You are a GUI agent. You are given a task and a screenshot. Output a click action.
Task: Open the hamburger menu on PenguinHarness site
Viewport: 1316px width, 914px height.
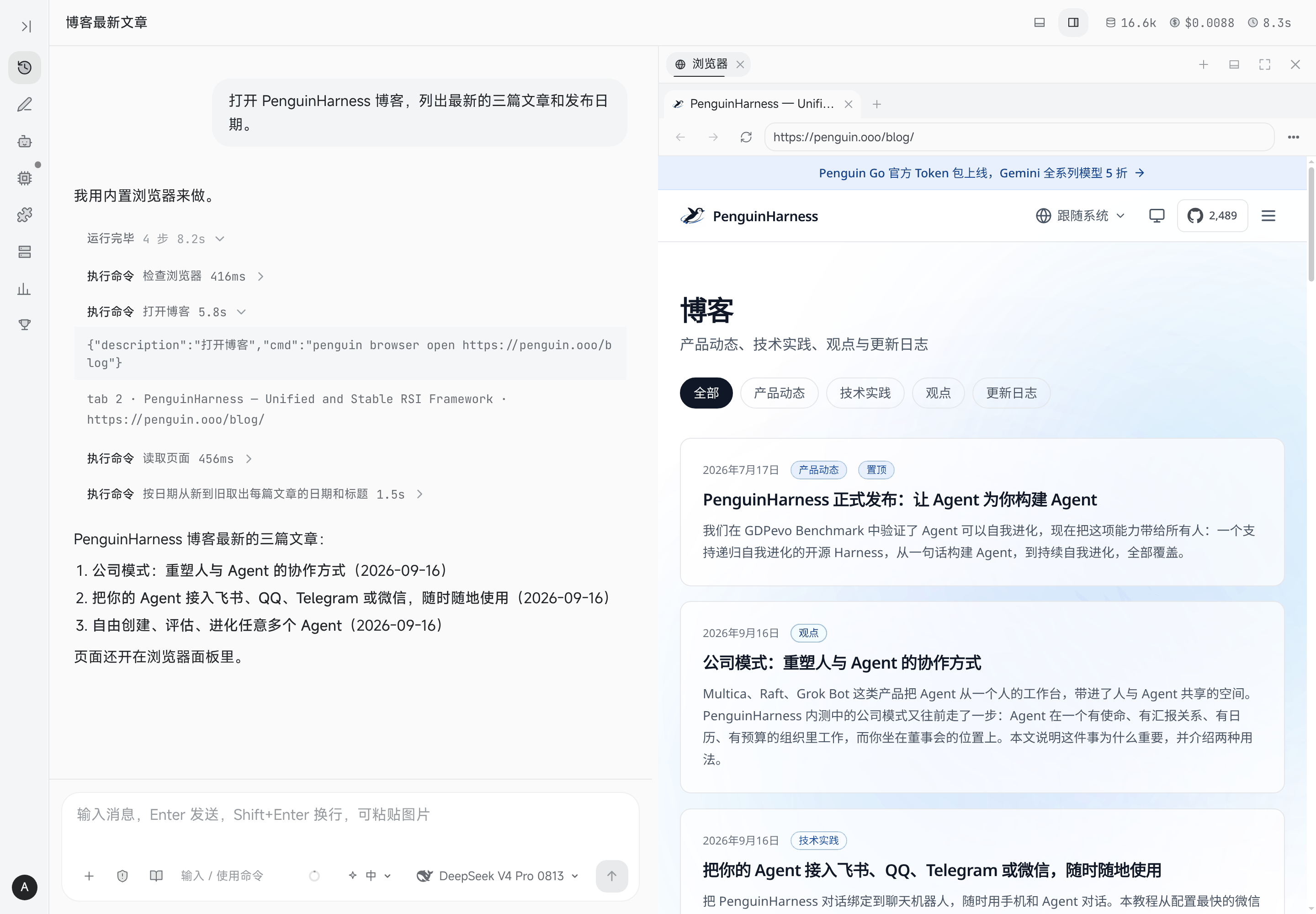(x=1268, y=215)
